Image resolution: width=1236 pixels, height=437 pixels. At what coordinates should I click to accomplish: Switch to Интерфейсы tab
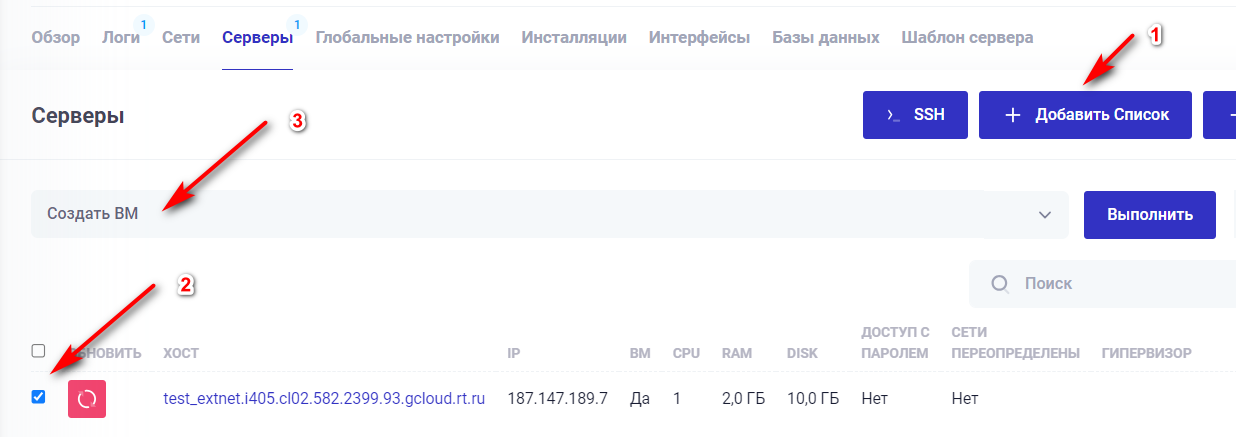699,37
